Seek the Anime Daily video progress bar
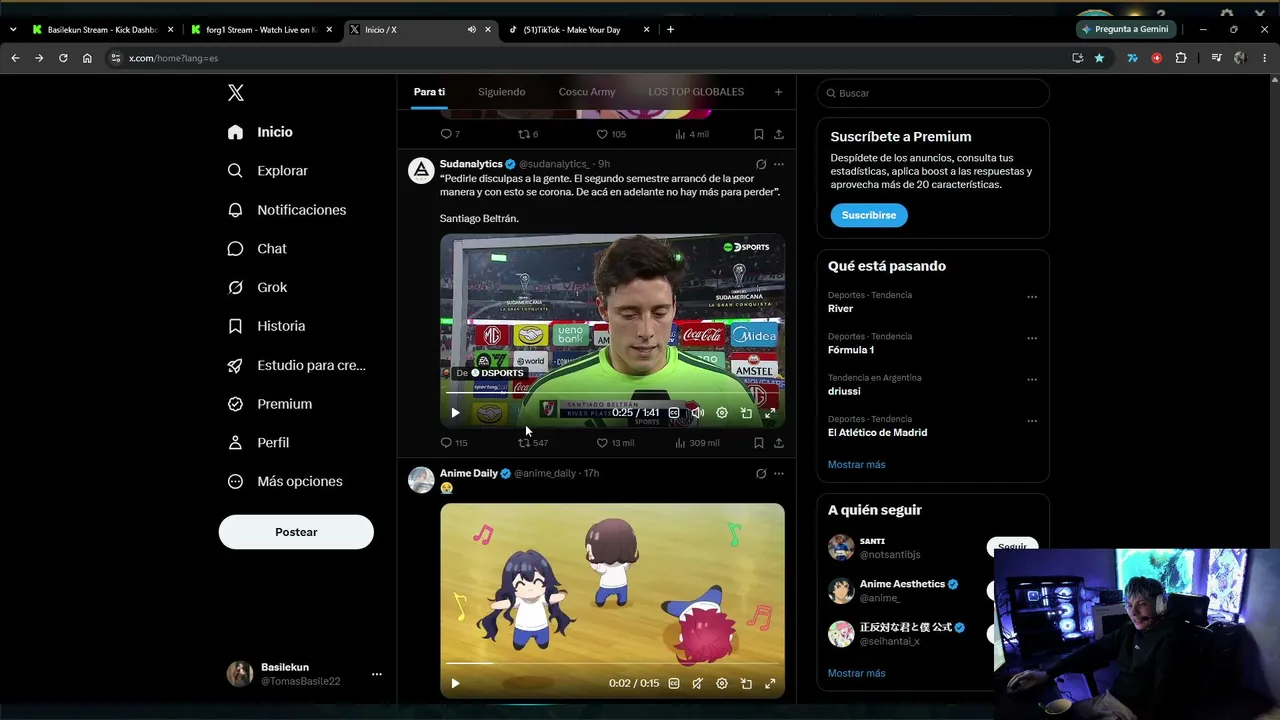This screenshot has width=1280, height=720. click(x=612, y=663)
